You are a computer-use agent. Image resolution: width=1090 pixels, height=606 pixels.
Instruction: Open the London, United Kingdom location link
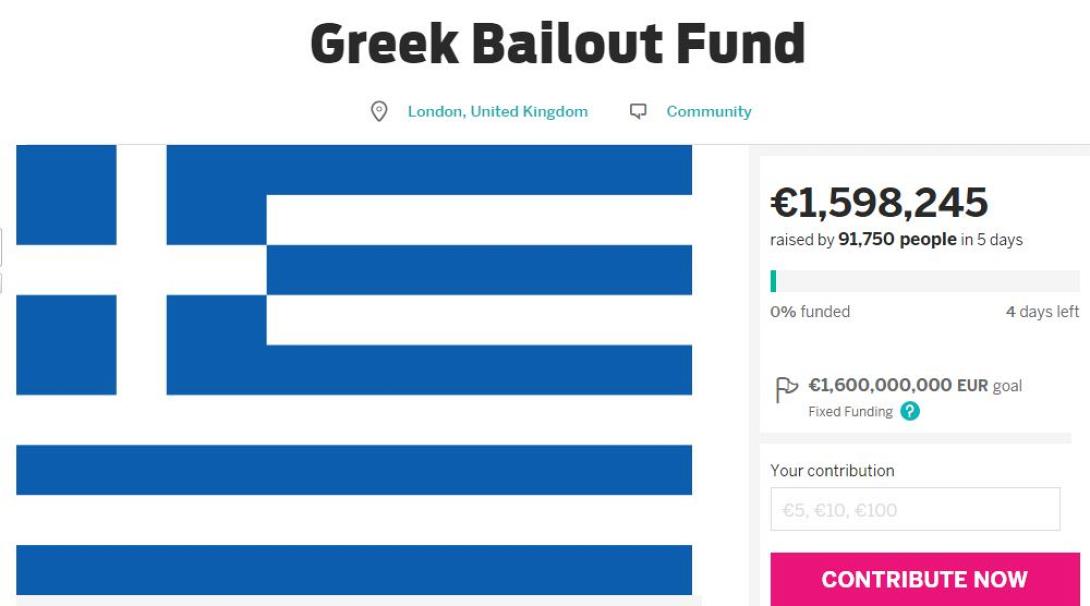point(497,111)
